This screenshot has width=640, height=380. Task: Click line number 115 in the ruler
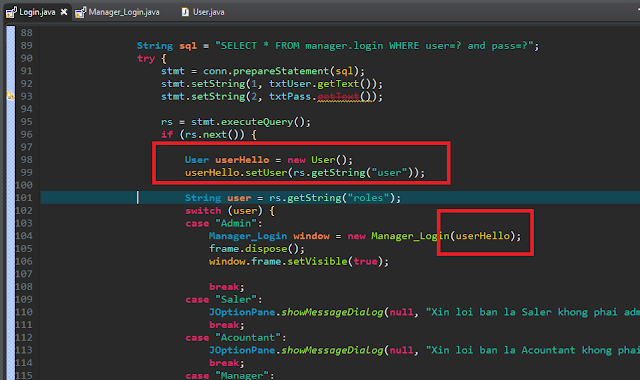coord(24,375)
